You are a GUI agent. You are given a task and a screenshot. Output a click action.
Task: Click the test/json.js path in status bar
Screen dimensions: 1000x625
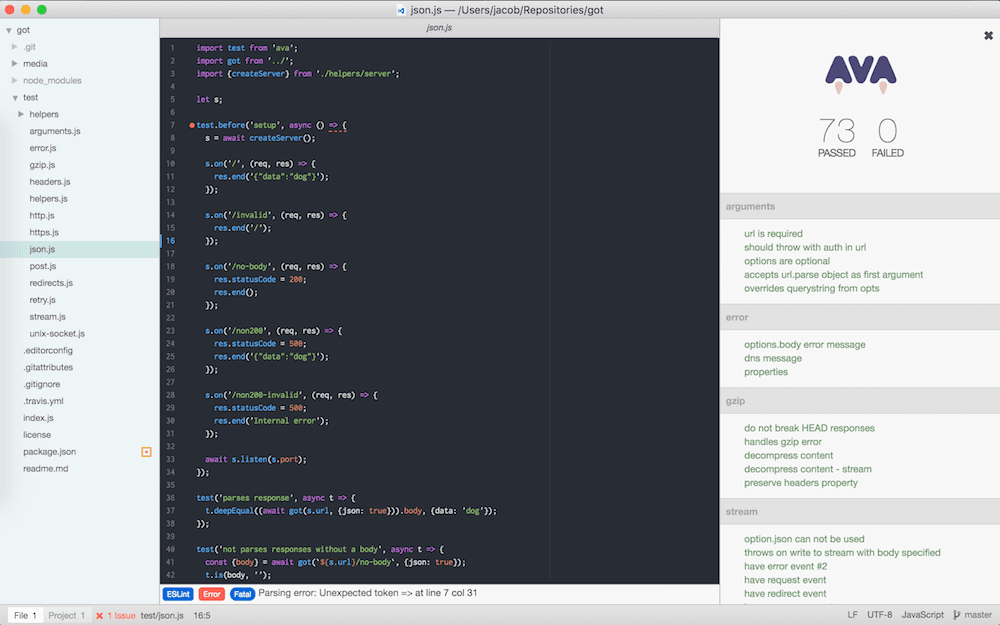(x=162, y=615)
